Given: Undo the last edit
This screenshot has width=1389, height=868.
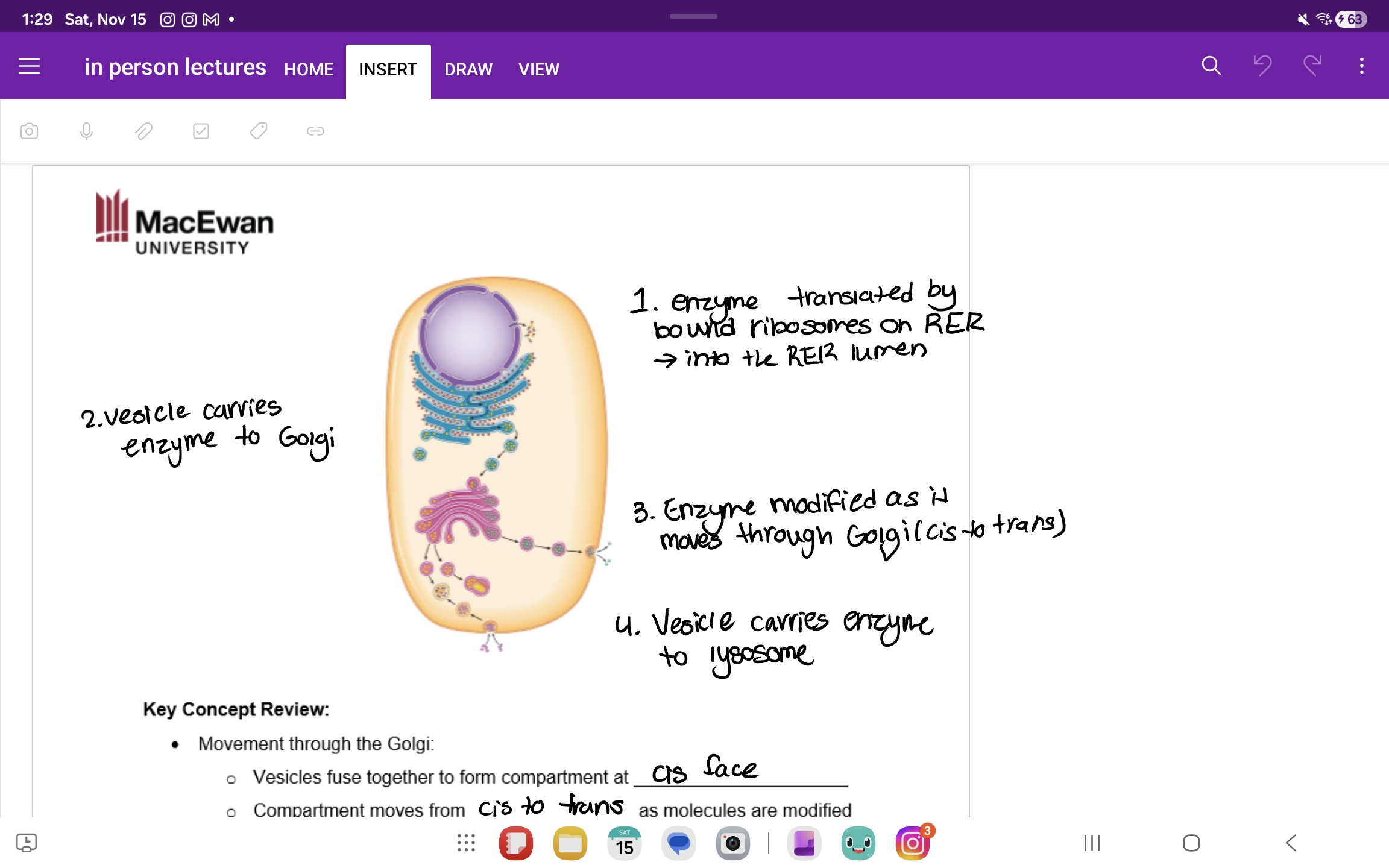Looking at the screenshot, I should (1261, 66).
